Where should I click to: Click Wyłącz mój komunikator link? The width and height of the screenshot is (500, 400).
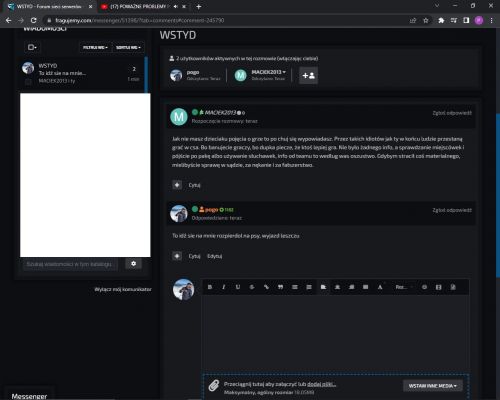point(123,289)
